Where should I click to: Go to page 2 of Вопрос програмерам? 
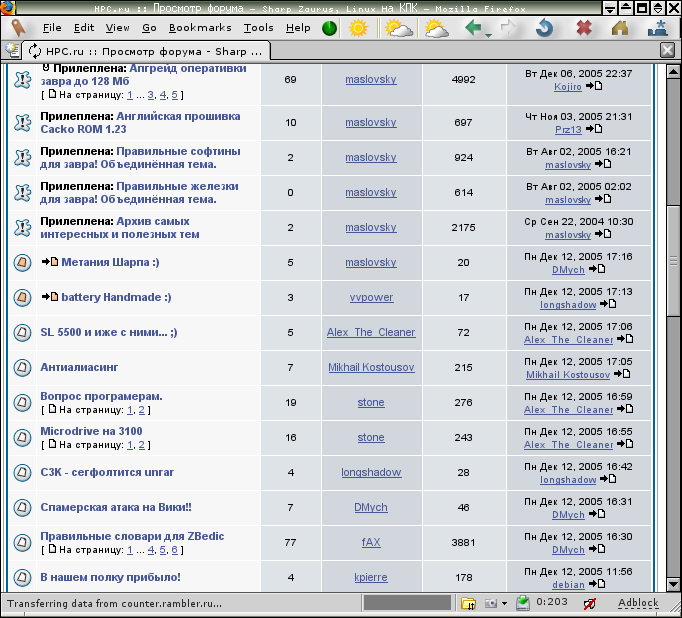142,410
